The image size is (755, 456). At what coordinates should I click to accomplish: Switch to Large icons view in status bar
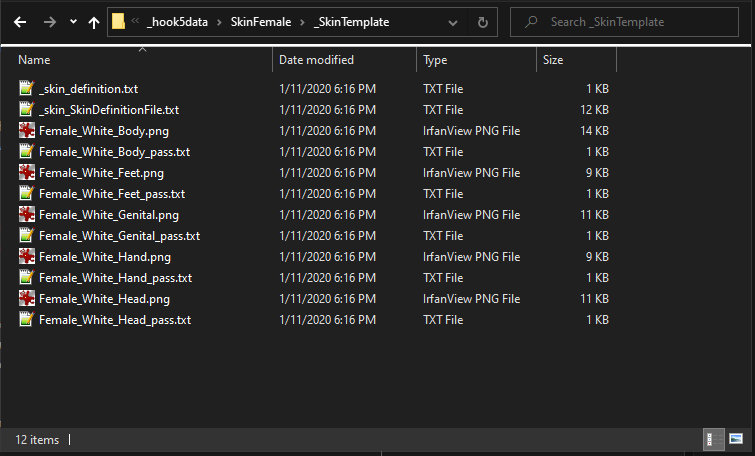[736, 439]
